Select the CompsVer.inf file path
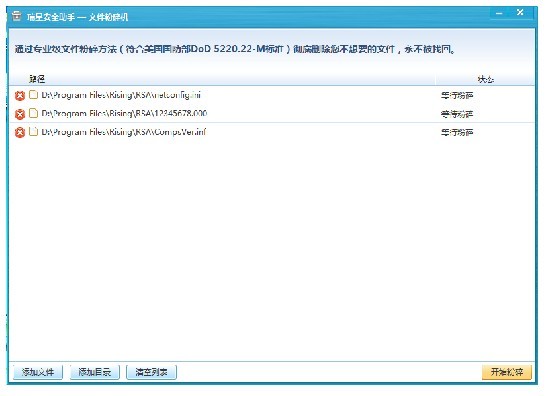Screen dimensions: 555x396 tap(124, 132)
